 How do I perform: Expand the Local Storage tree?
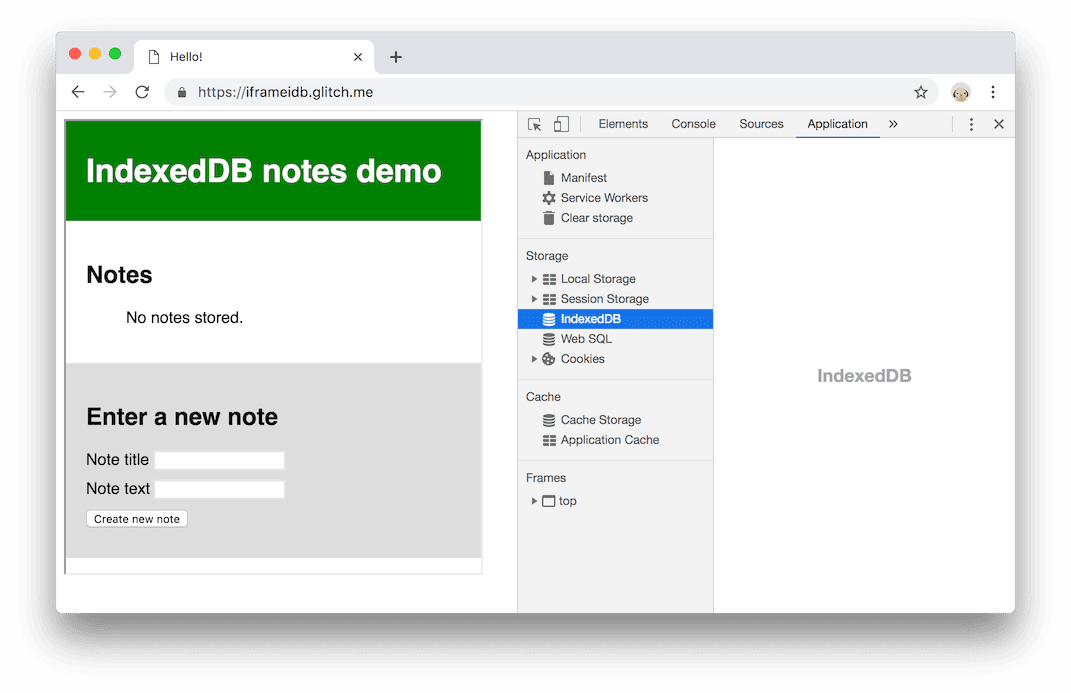click(533, 278)
